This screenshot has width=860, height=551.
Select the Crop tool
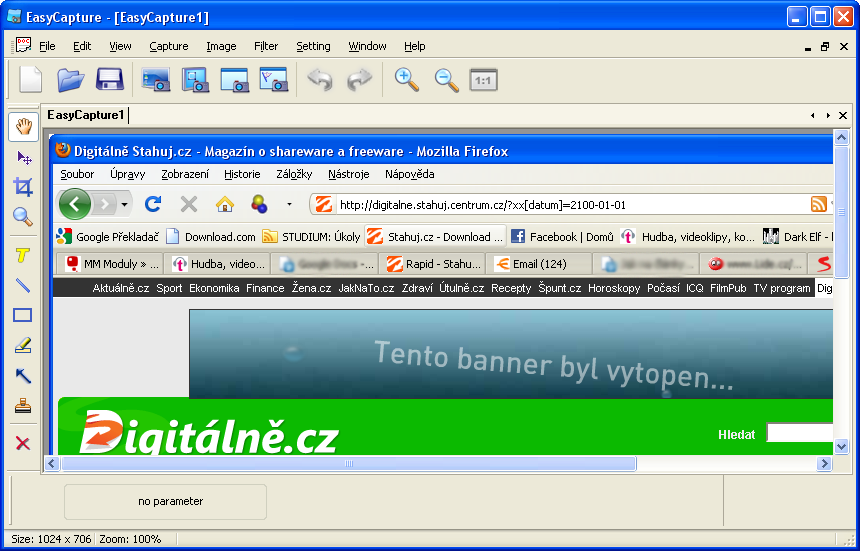23,187
